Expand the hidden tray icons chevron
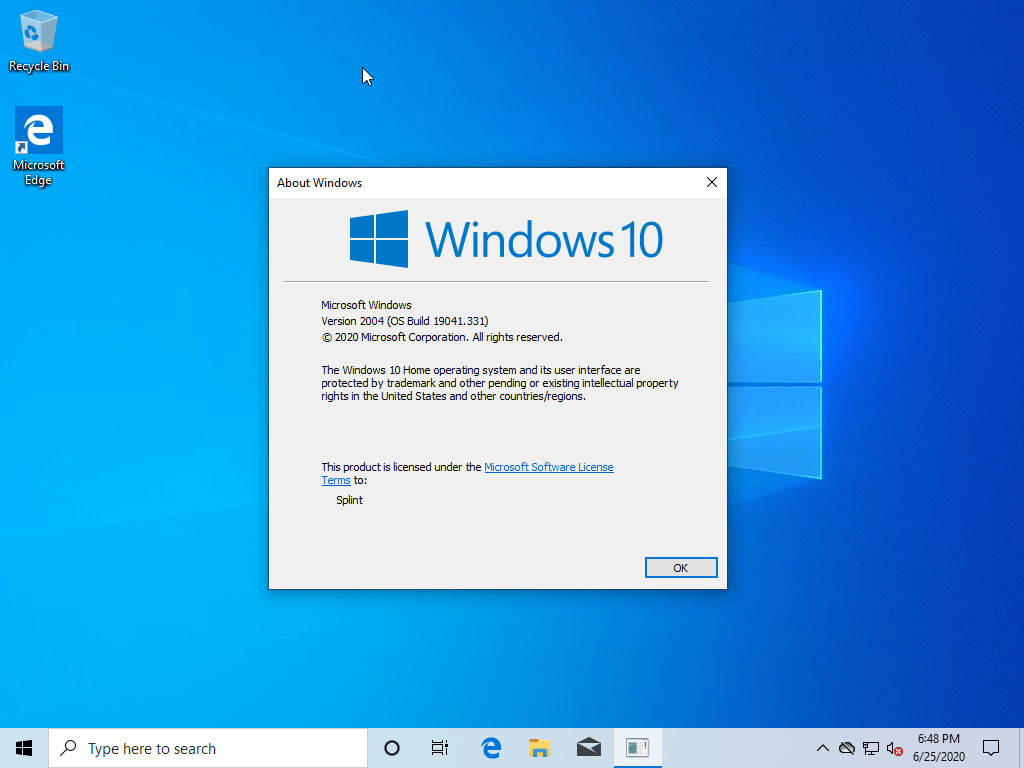1024x768 pixels. pos(823,748)
